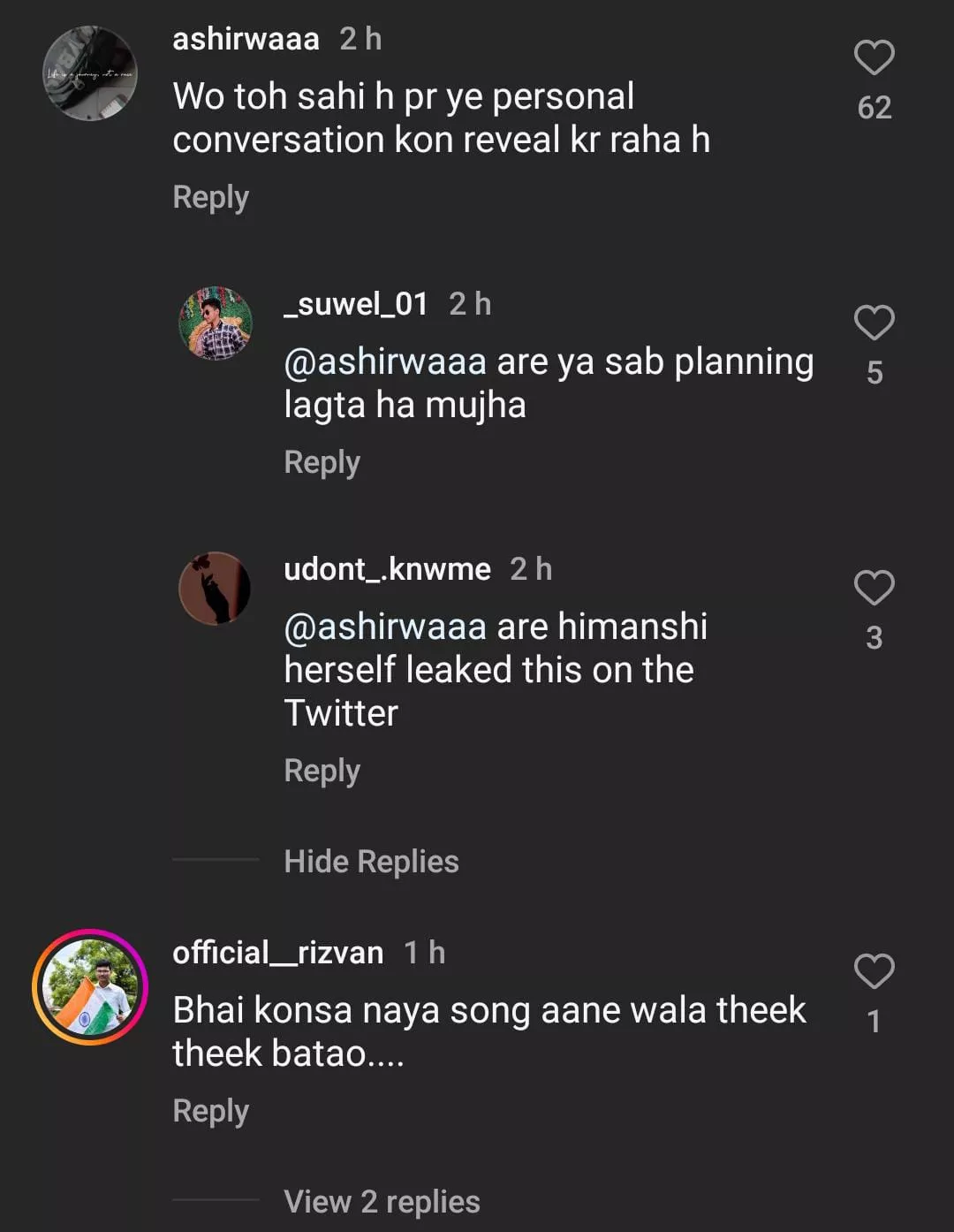Image resolution: width=954 pixels, height=1232 pixels.
Task: Tap @ashirwaaa mention in udont_.knwme's reply
Action: (x=385, y=627)
